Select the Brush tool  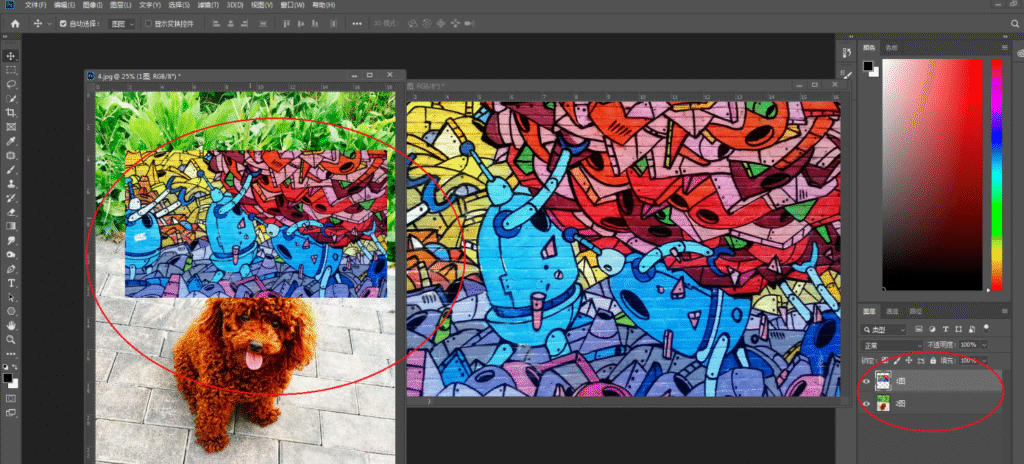(x=11, y=170)
